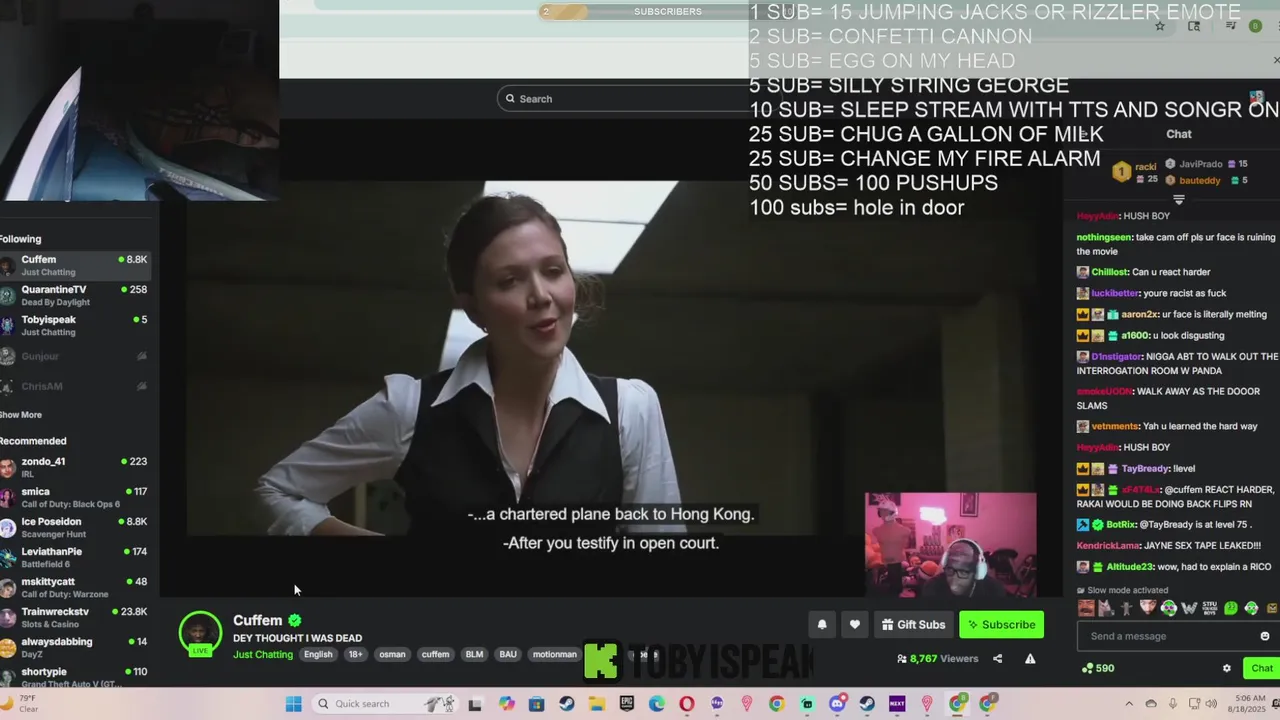Open offline Gunjour channel
The height and width of the screenshot is (720, 1280).
tap(75, 356)
